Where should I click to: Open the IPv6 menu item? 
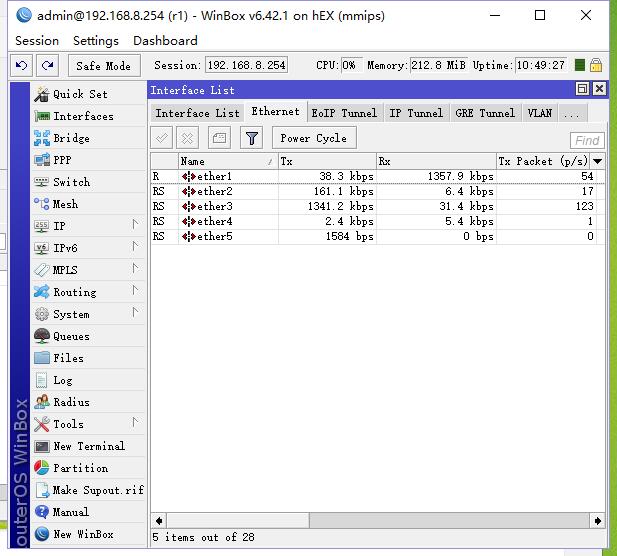pos(89,248)
